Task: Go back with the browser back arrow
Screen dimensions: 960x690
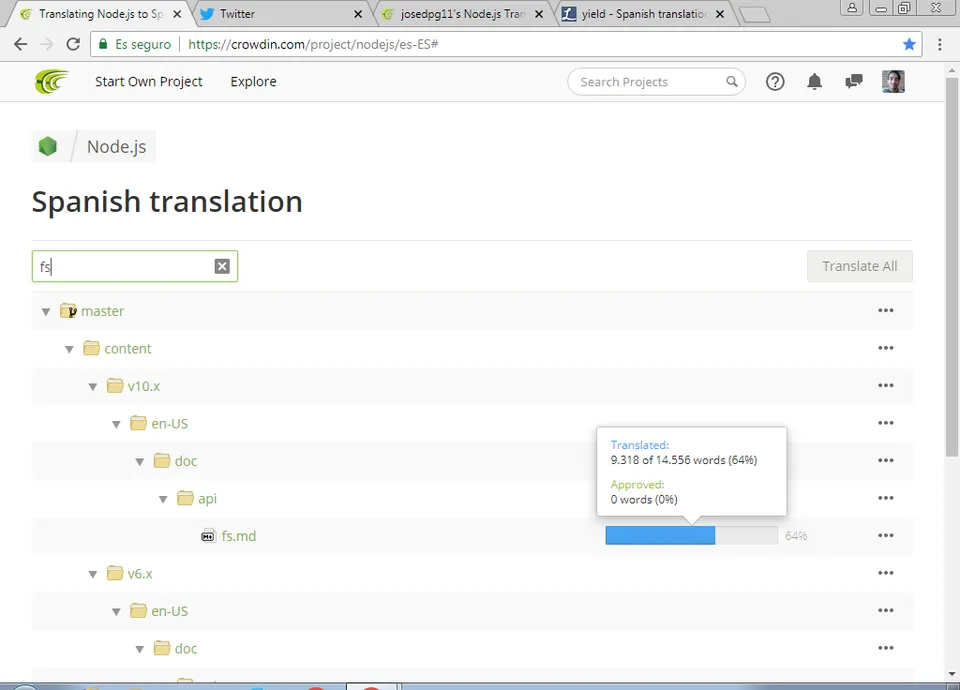Action: (21, 44)
